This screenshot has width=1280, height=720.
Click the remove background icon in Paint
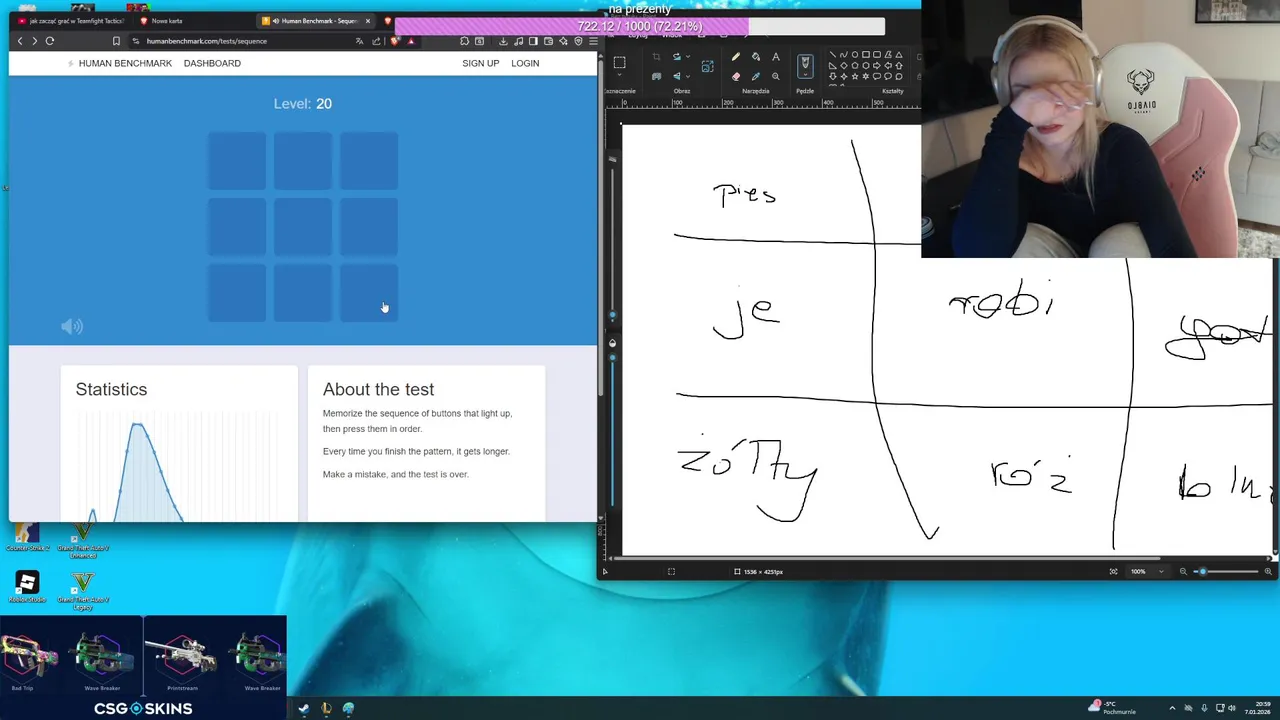(656, 77)
